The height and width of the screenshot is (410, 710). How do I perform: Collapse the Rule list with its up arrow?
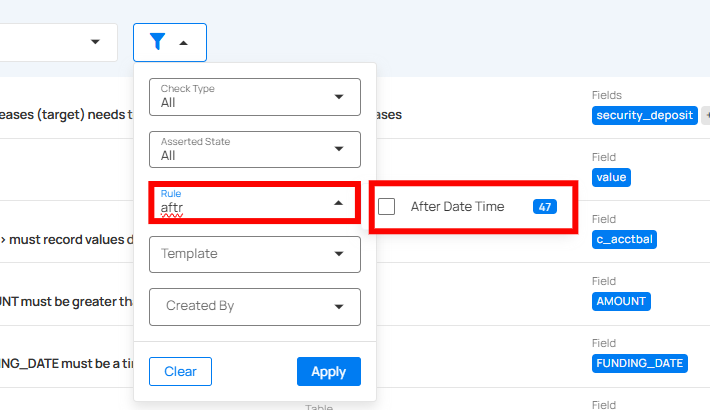click(339, 203)
